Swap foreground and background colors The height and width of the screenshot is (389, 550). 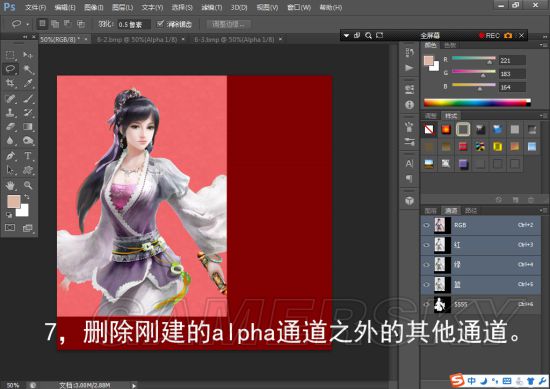click(27, 197)
